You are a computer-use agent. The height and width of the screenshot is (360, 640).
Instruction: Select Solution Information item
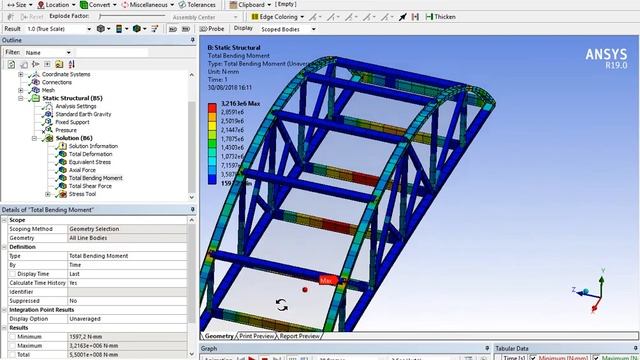(x=93, y=146)
